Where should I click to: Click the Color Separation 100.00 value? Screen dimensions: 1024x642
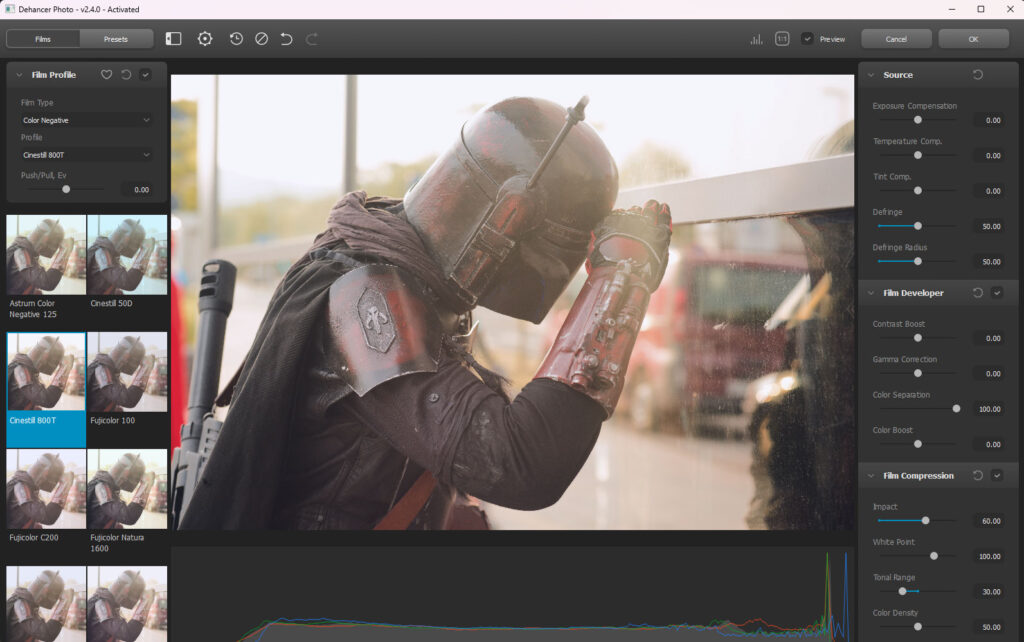(989, 409)
